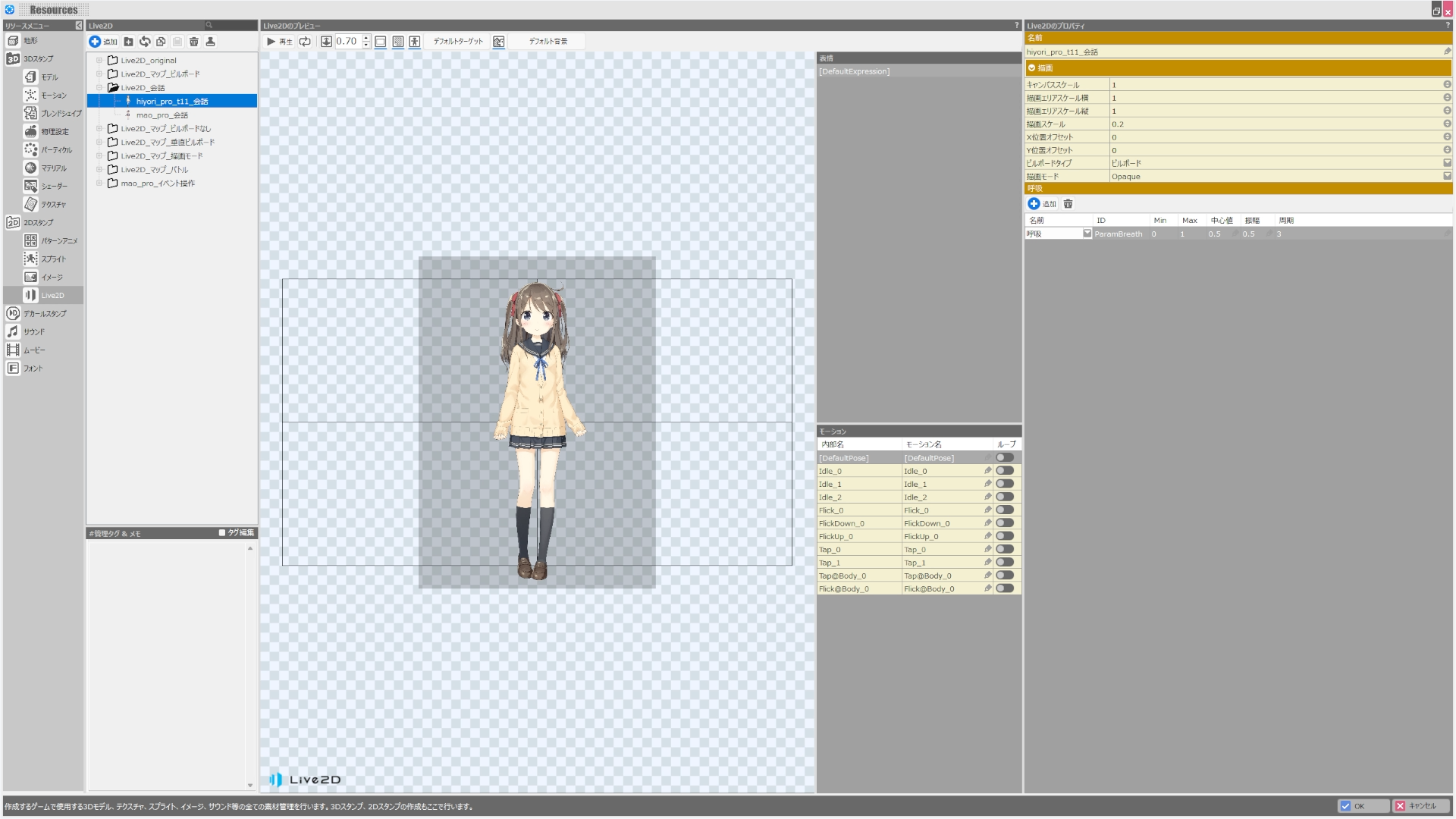Image resolution: width=1456 pixels, height=819 pixels.
Task: Select [DefaultExpression] in 表情 list
Action: (x=854, y=71)
